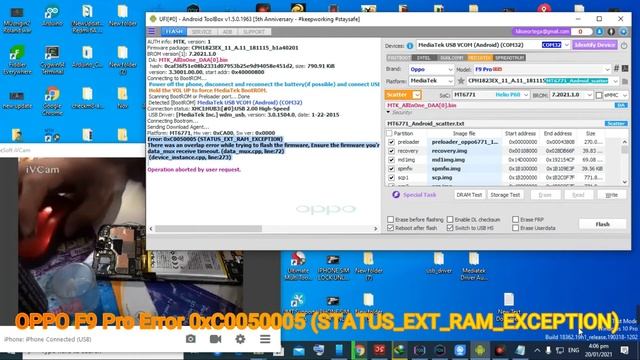The height and width of the screenshot is (360, 640).
Task: Uncheck the md1img partition
Action: [391, 160]
